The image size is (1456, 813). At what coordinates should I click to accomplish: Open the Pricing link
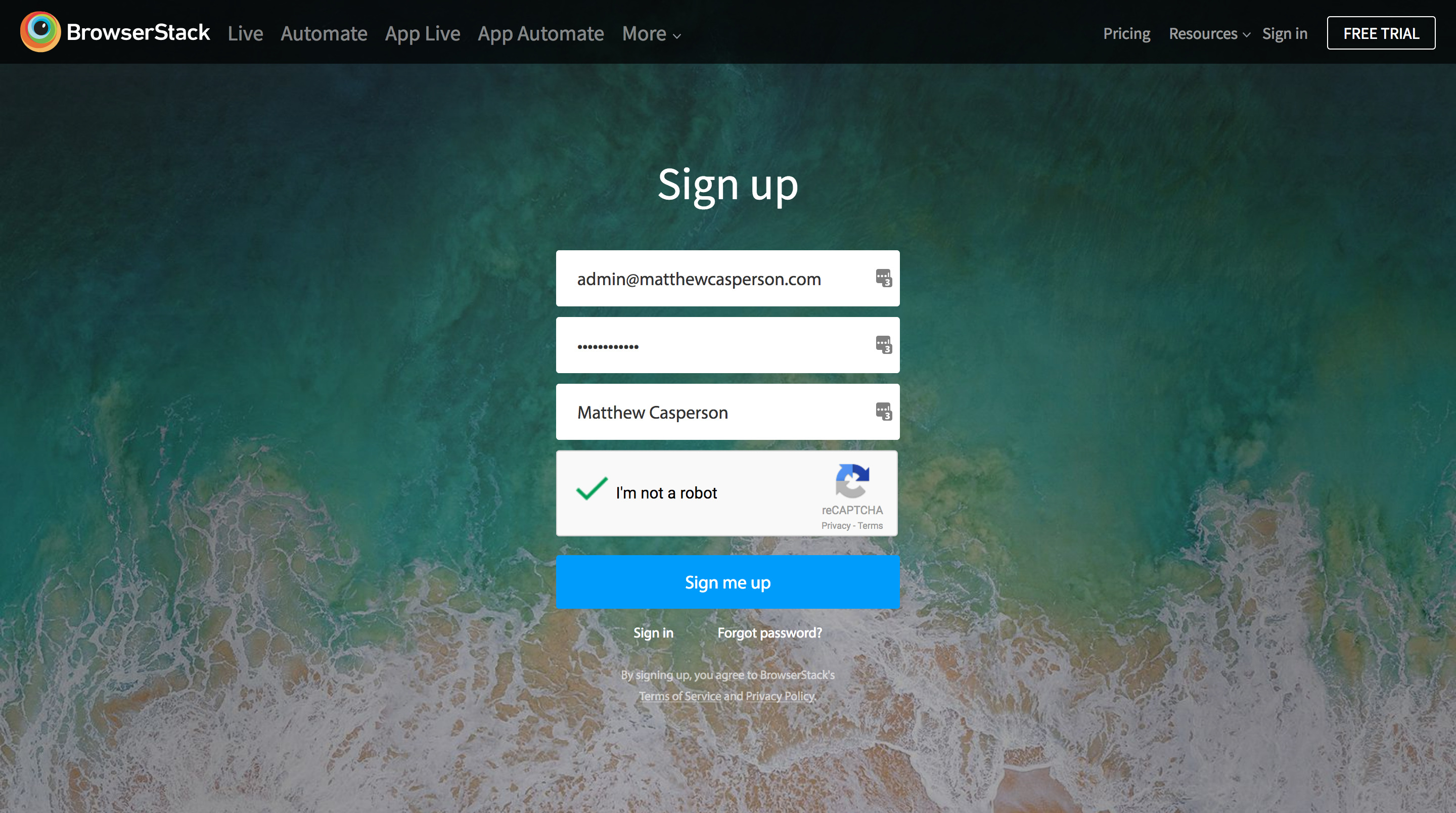click(x=1126, y=34)
